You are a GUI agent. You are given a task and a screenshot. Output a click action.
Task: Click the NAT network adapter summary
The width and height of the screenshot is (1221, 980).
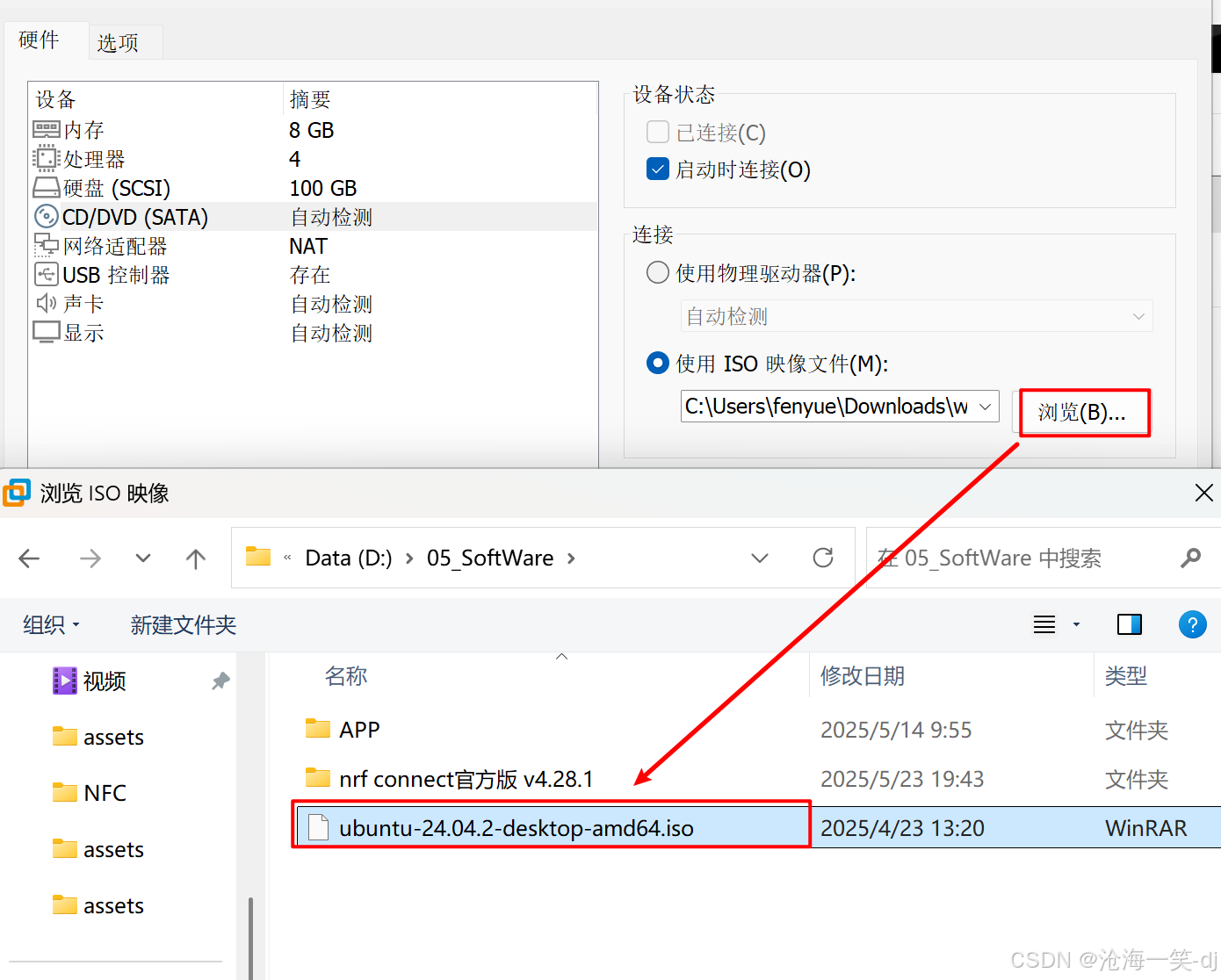308,246
